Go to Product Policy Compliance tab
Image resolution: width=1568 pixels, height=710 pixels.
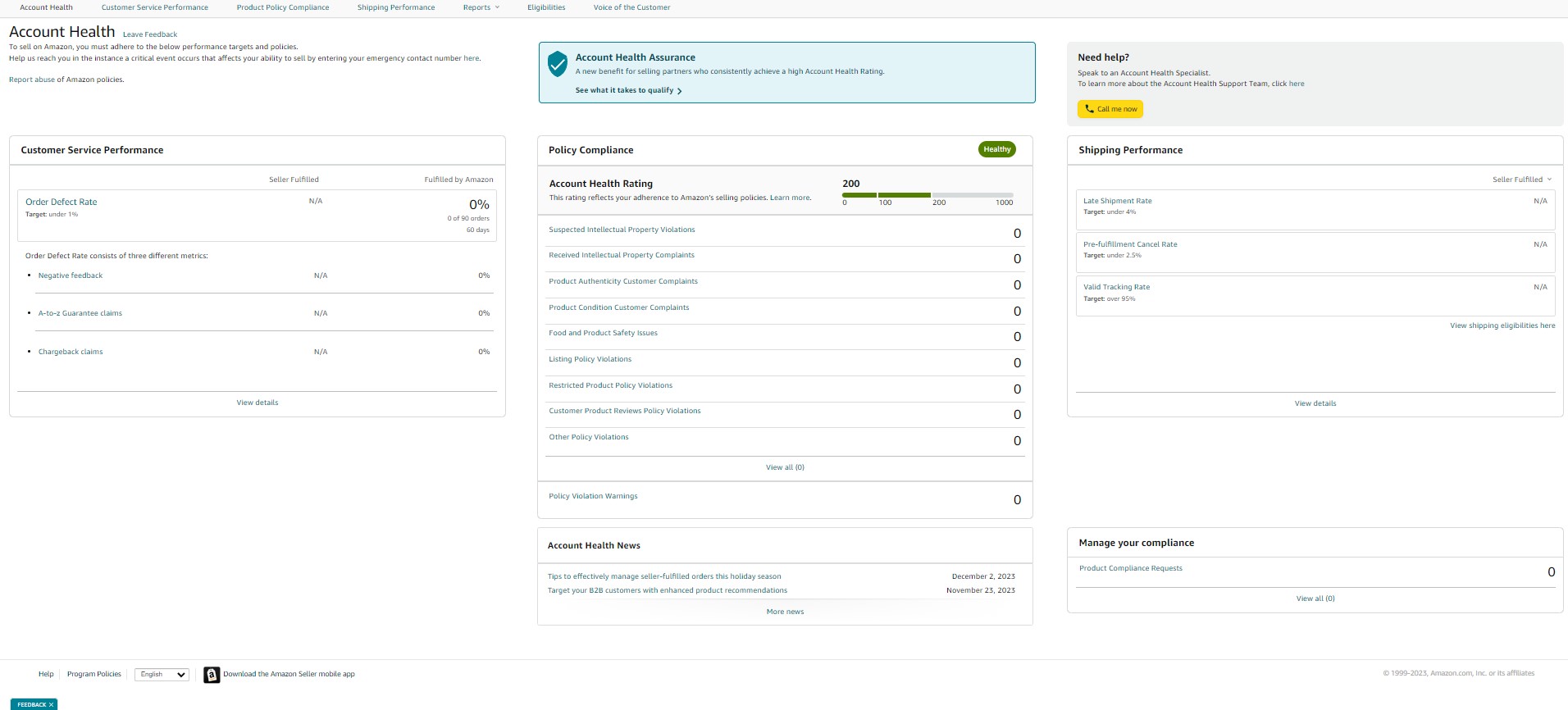click(283, 7)
